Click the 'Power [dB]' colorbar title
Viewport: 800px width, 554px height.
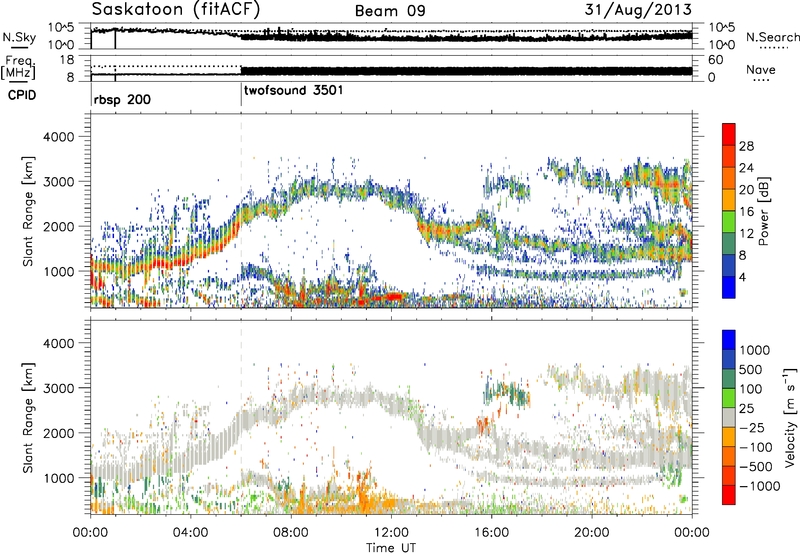[x=763, y=211]
